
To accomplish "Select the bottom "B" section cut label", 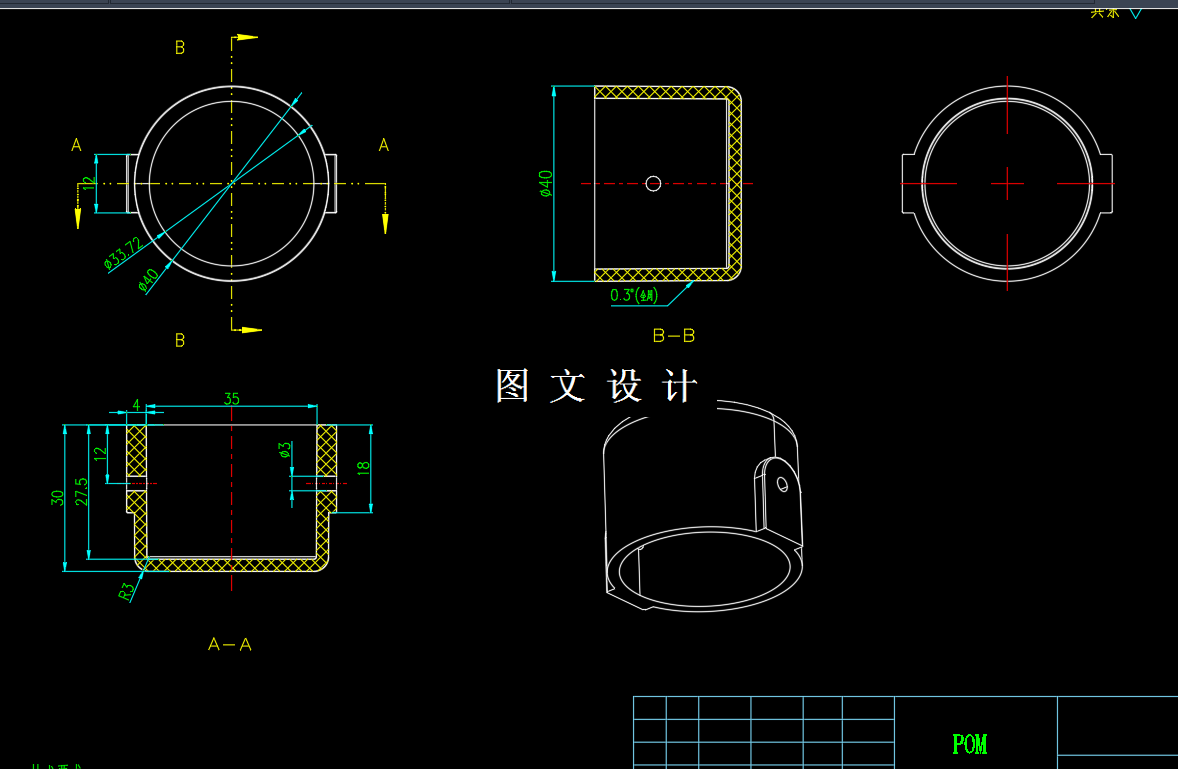I will coord(180,340).
